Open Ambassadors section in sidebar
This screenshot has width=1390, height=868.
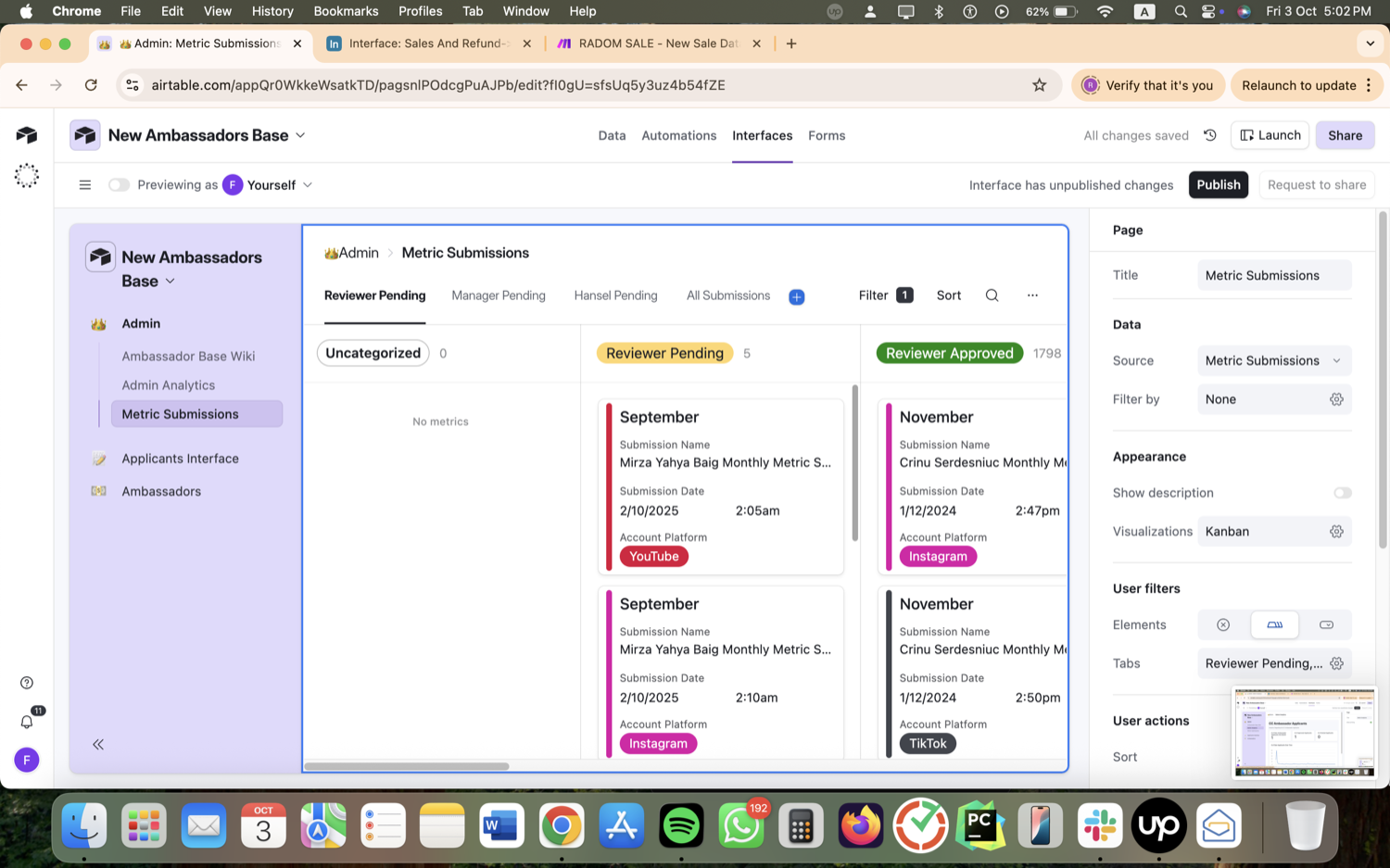click(161, 492)
